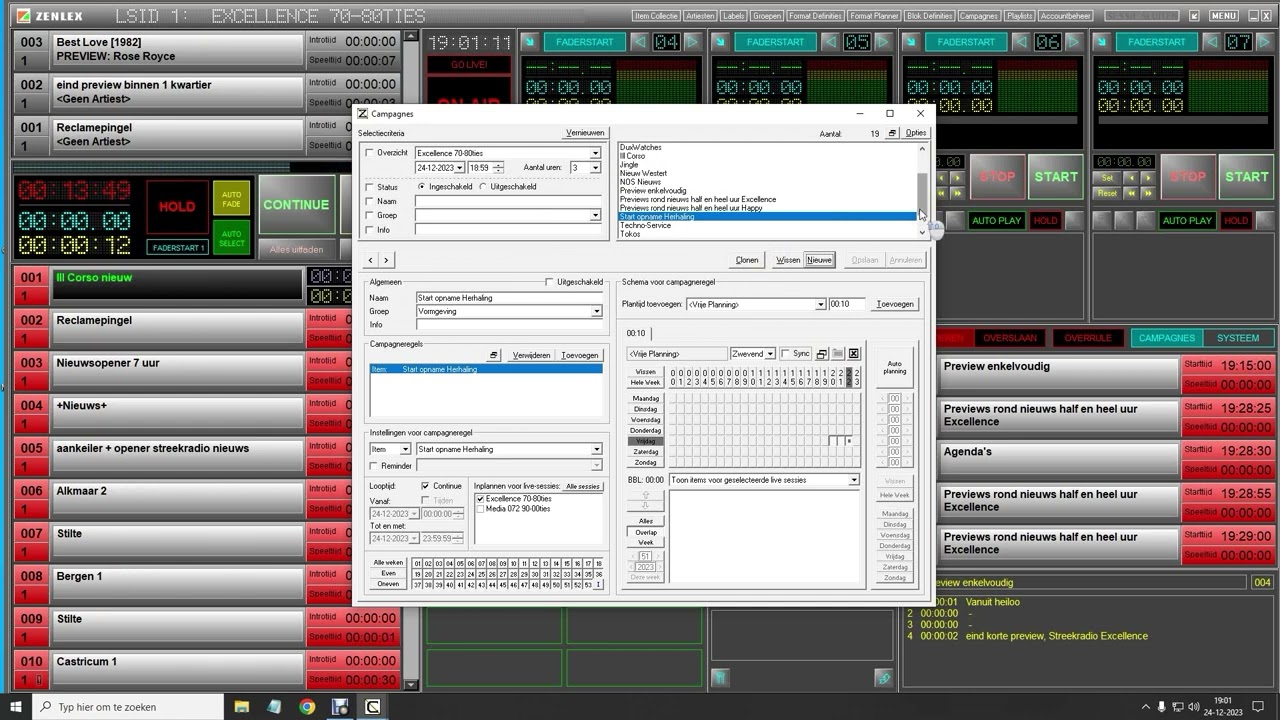Open the Plantijd toevoegen Vrije Planning dropdown
The width and height of the screenshot is (1280, 720).
(820, 304)
